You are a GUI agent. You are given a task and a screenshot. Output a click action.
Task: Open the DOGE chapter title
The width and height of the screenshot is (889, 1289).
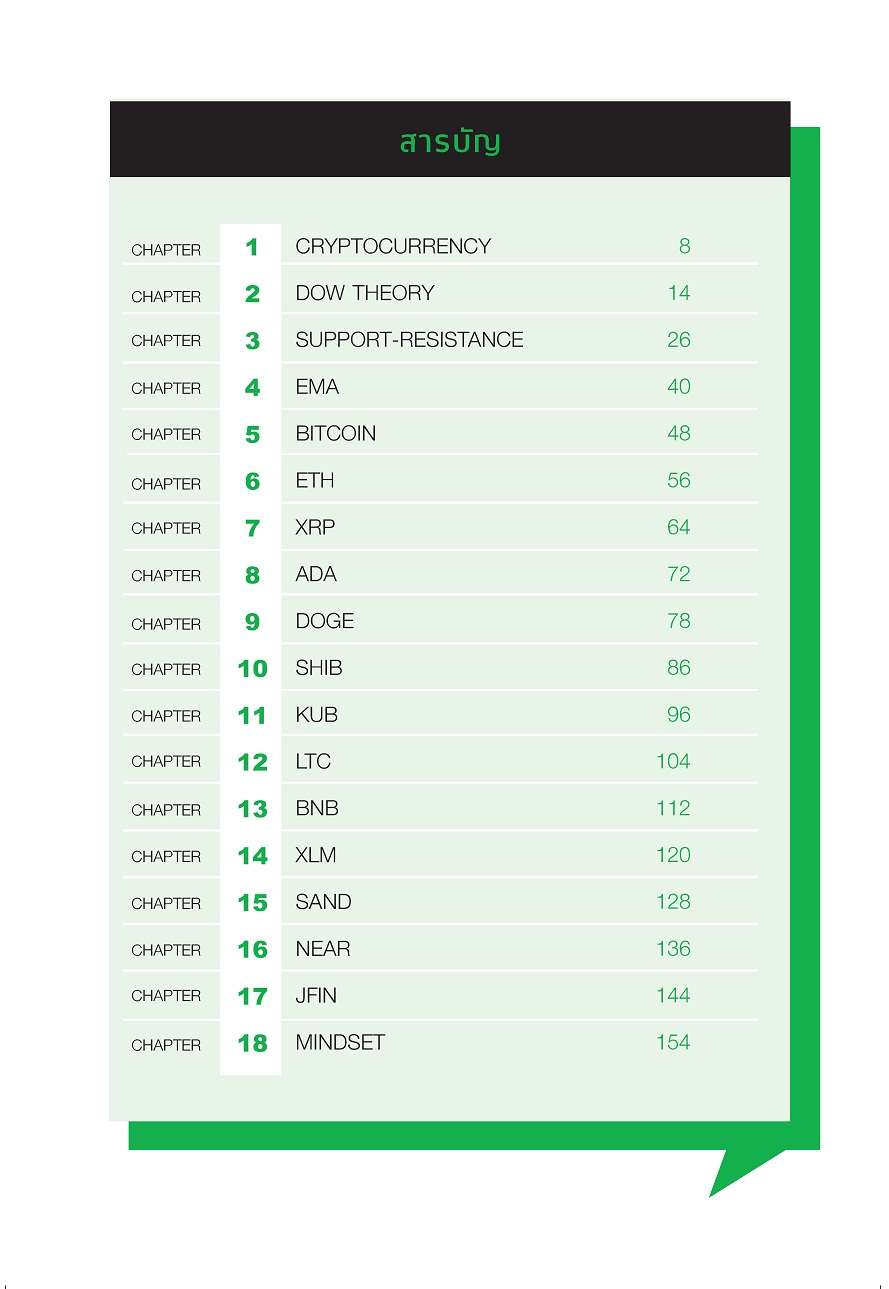point(325,621)
